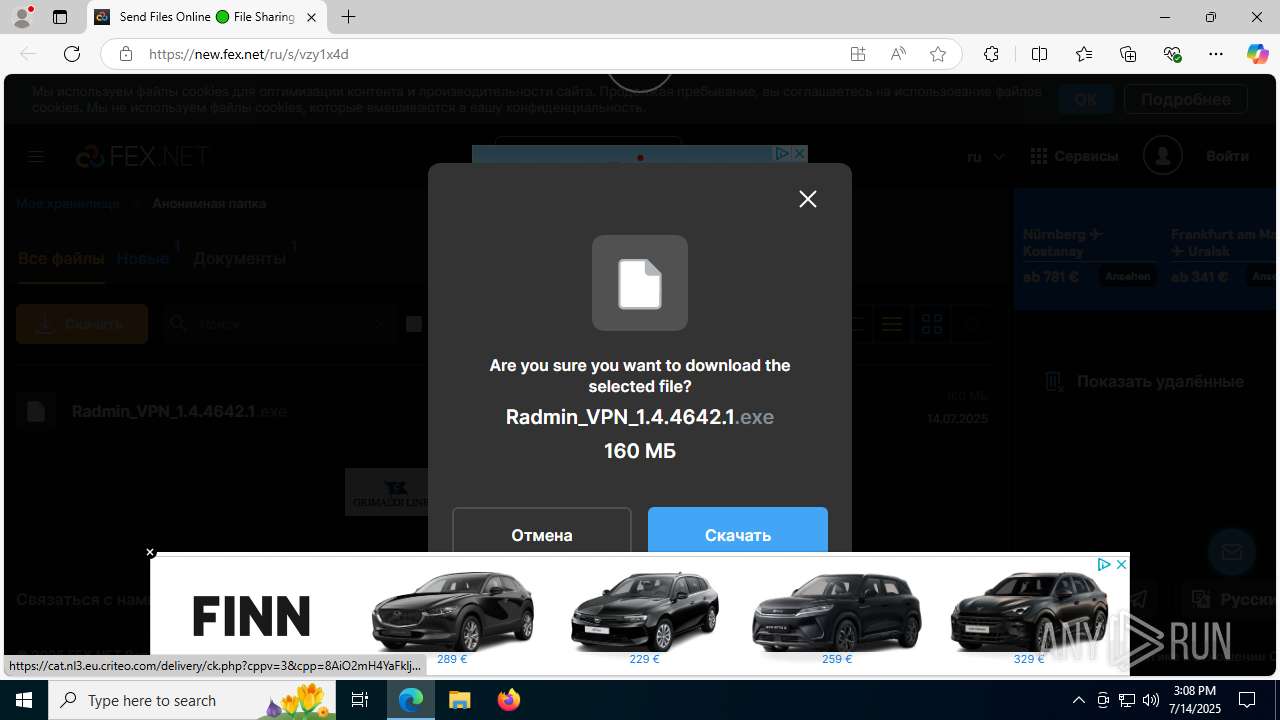Open the FEX.NET hamburger menu
The height and width of the screenshot is (720, 1280).
pyautogui.click(x=36, y=156)
